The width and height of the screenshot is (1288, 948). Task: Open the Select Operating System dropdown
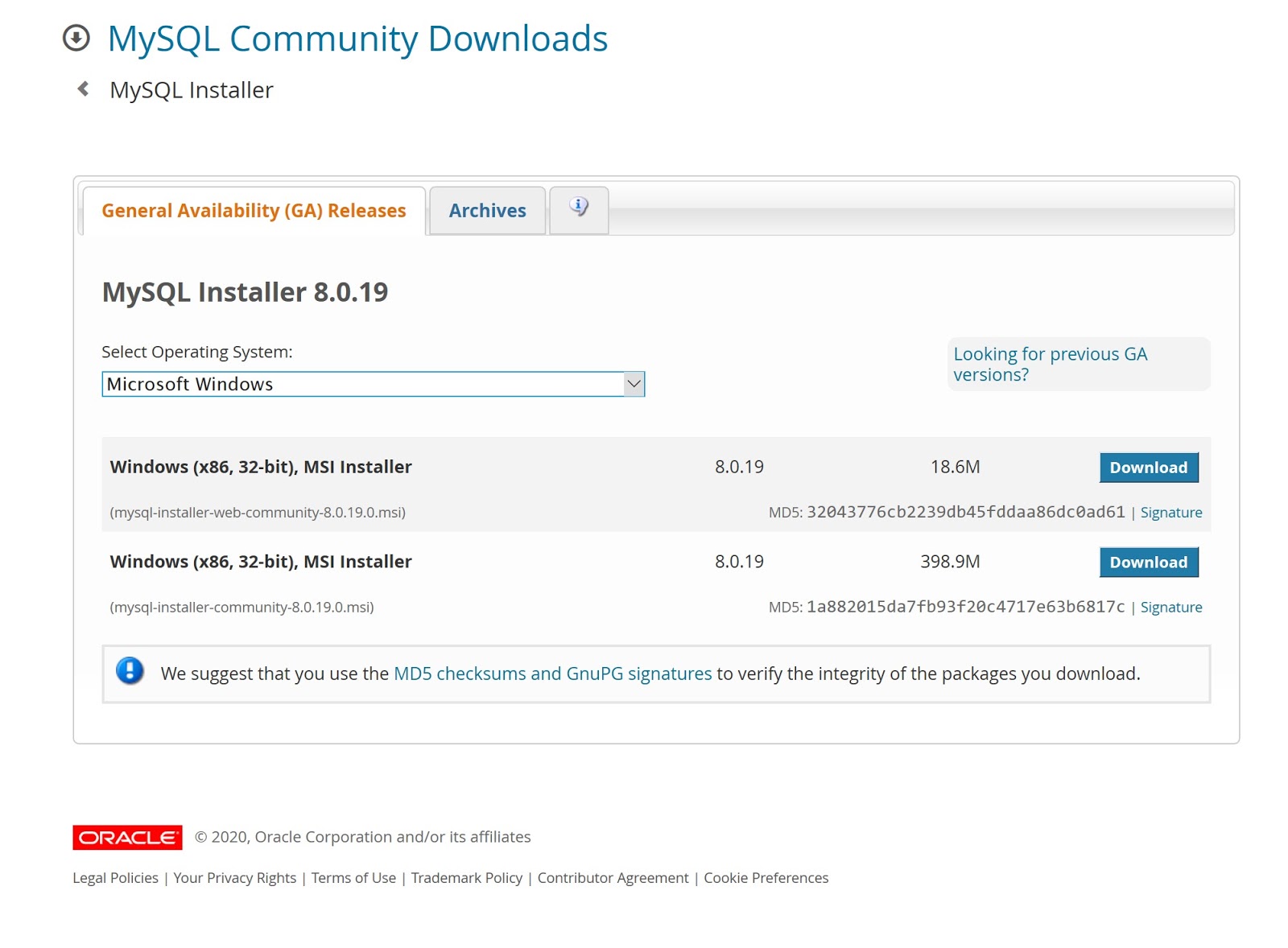(x=372, y=384)
